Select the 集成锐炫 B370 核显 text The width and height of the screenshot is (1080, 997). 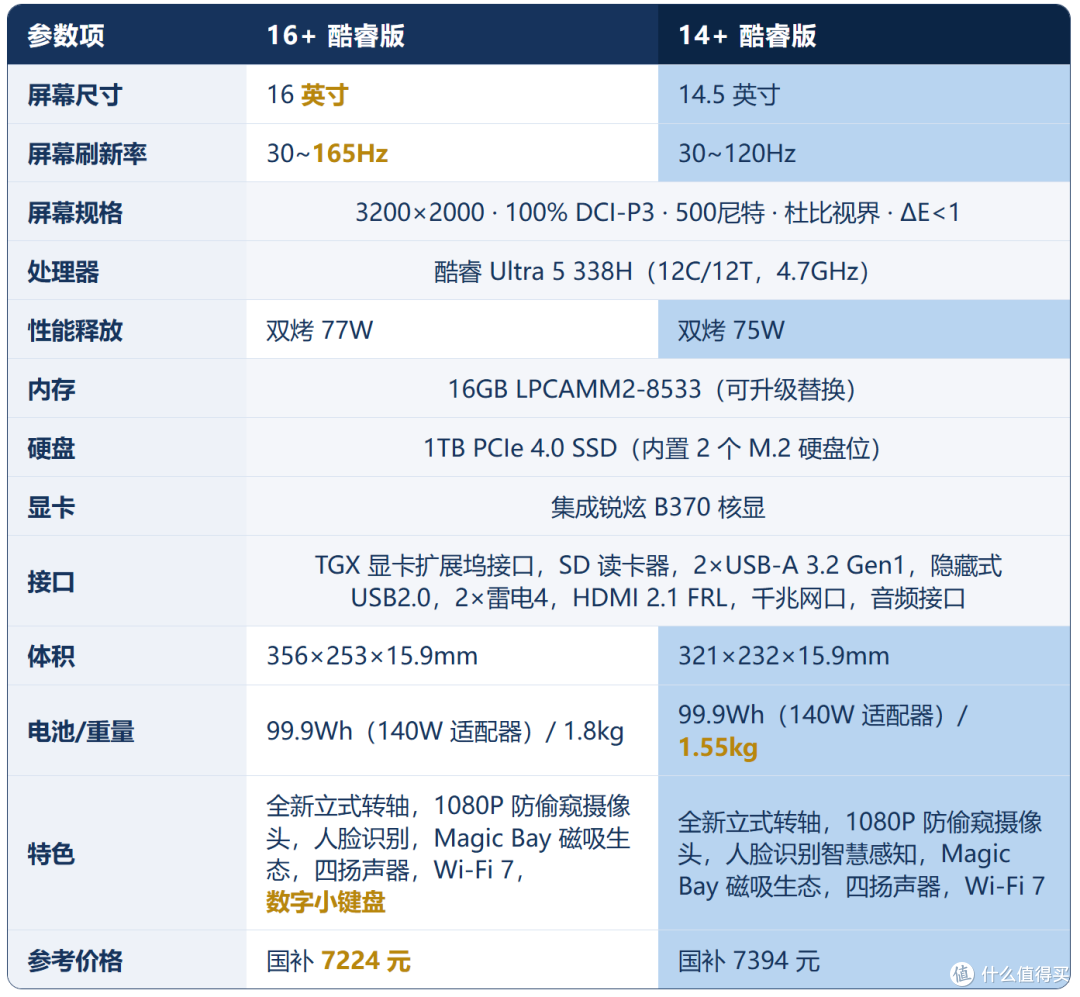click(658, 508)
